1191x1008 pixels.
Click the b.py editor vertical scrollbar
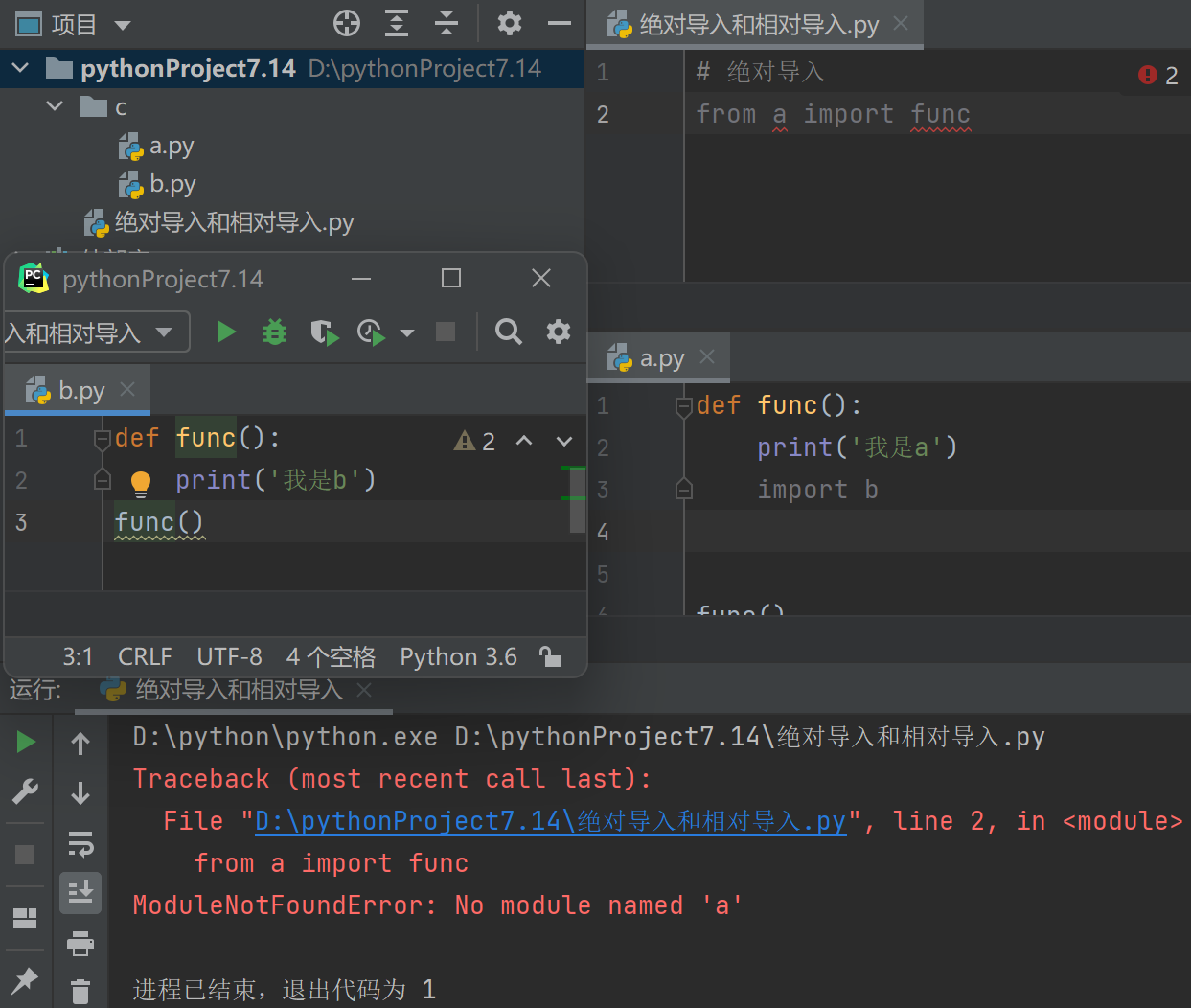[577, 500]
